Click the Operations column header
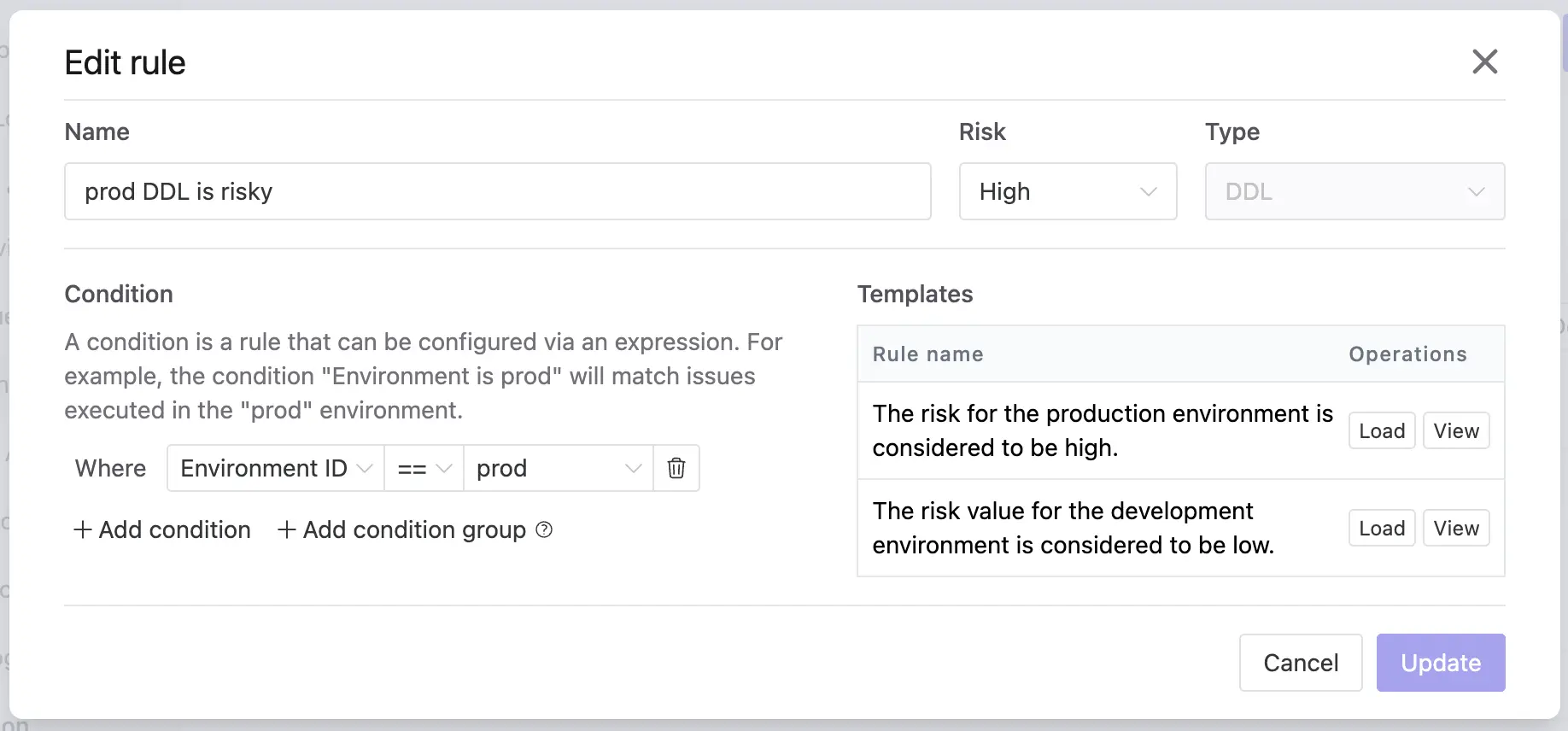This screenshot has width=1568, height=731. click(1407, 354)
